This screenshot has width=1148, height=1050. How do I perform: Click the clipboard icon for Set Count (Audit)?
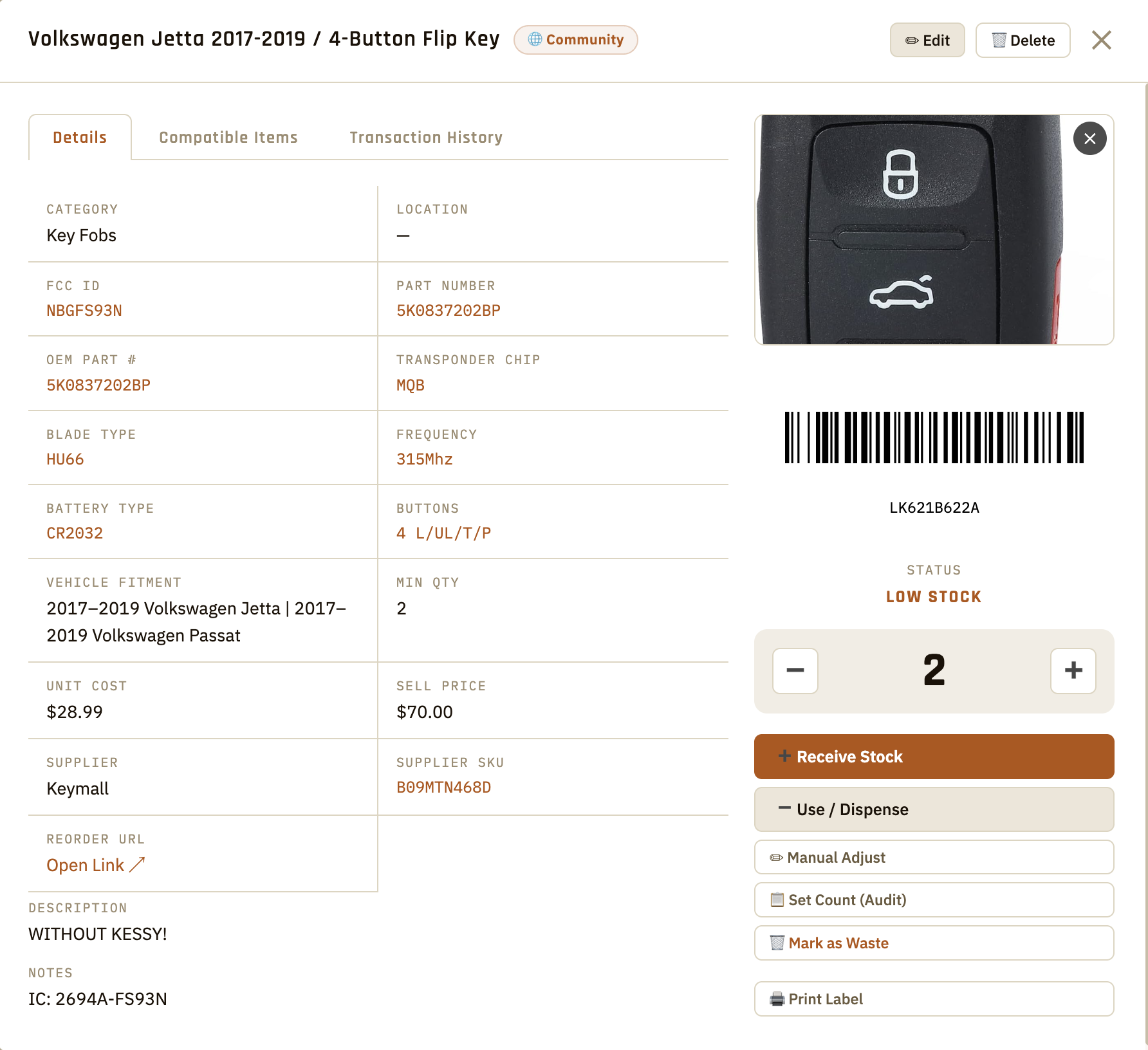pos(778,900)
